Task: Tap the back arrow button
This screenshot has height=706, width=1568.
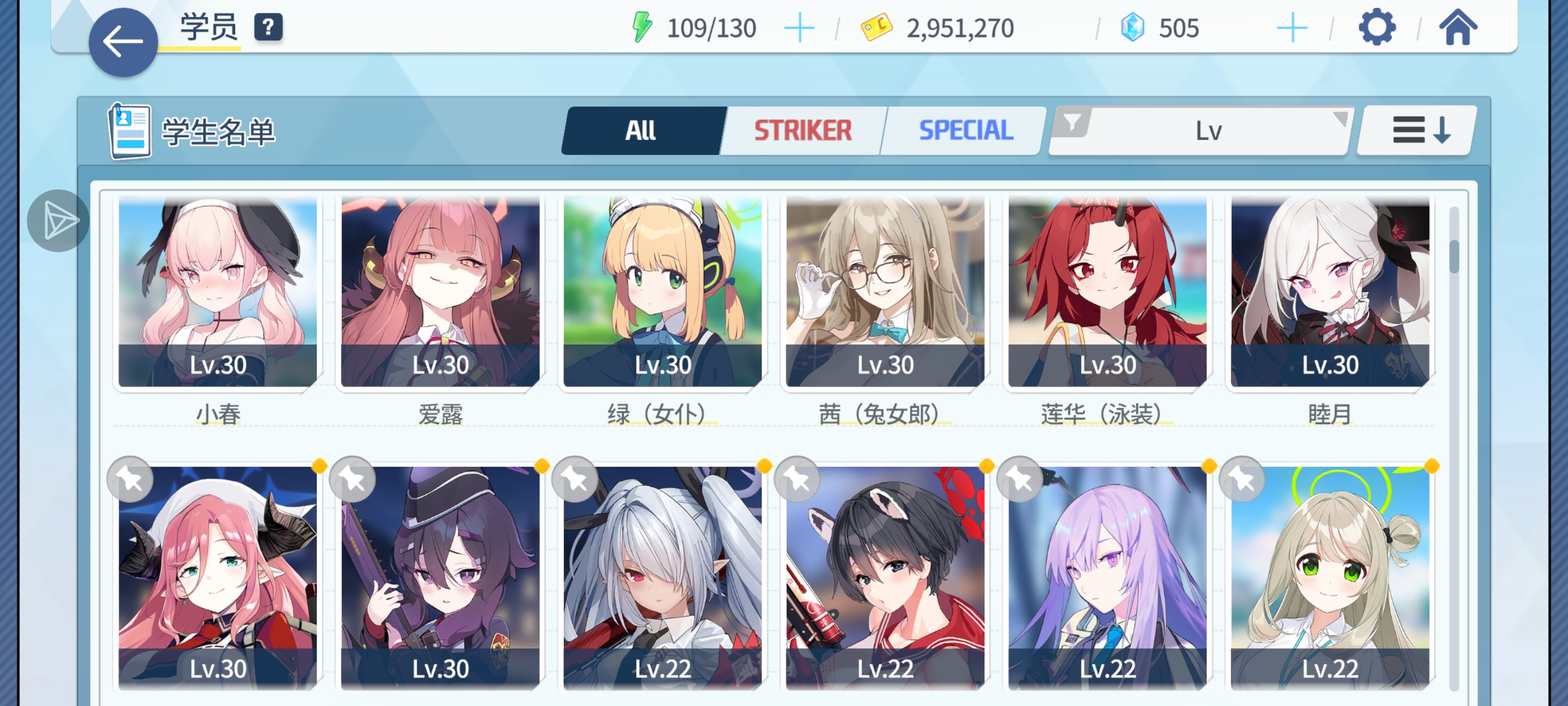Action: [123, 42]
